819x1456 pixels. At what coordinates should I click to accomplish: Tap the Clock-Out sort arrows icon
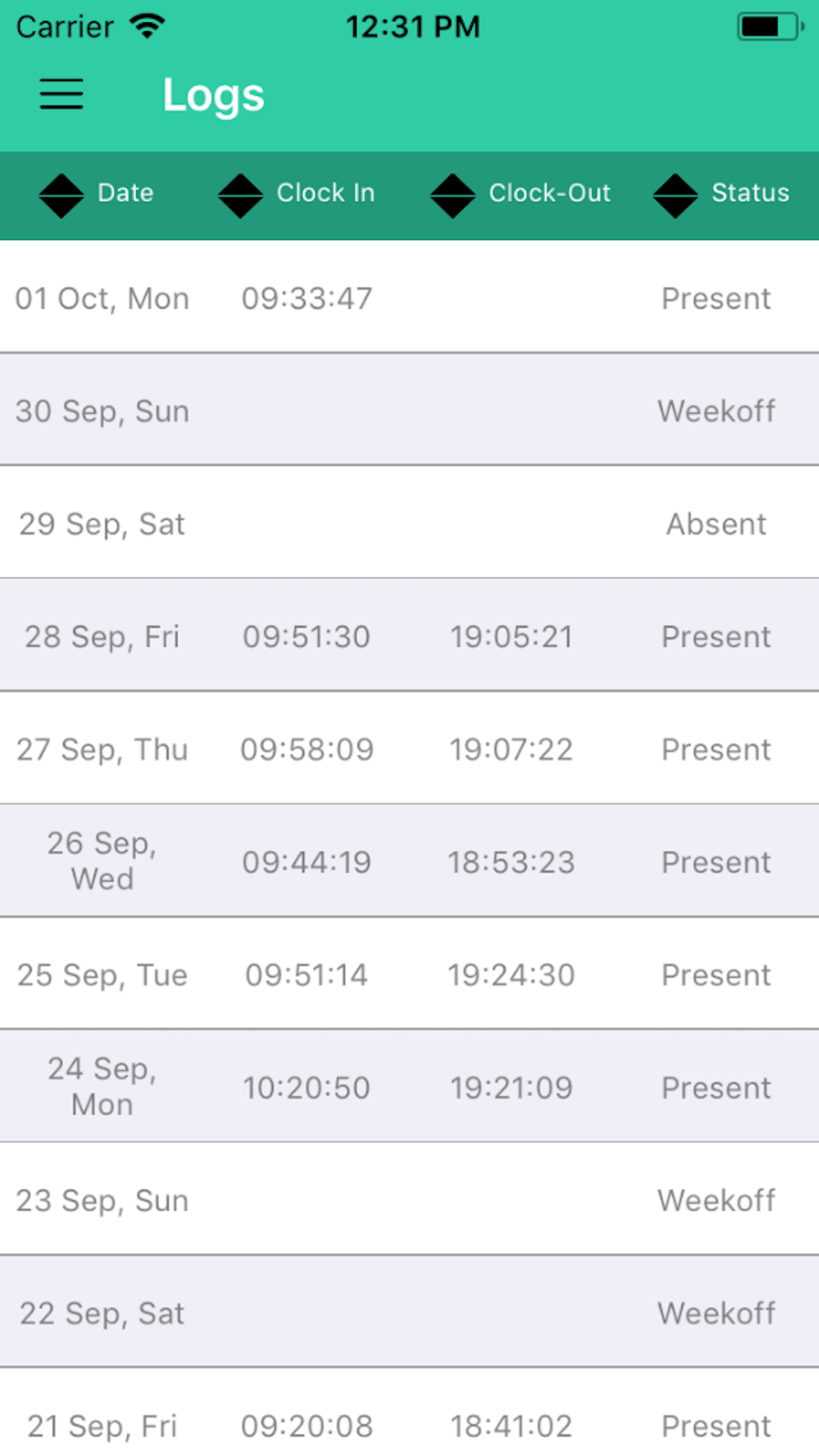coord(453,196)
